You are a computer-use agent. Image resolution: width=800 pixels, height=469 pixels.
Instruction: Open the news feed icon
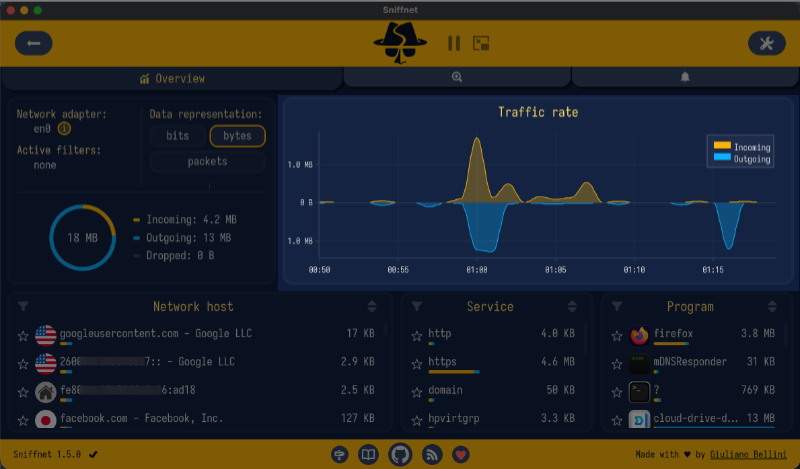432,454
